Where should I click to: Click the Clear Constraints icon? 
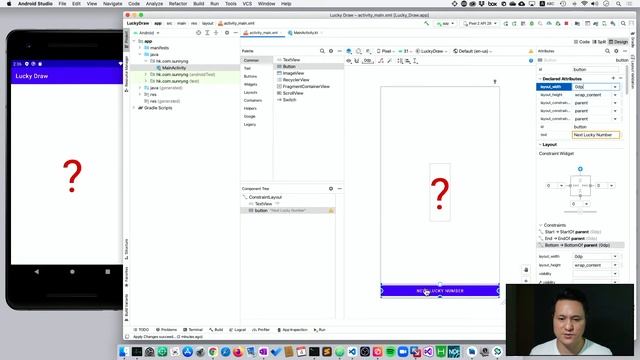[381, 61]
